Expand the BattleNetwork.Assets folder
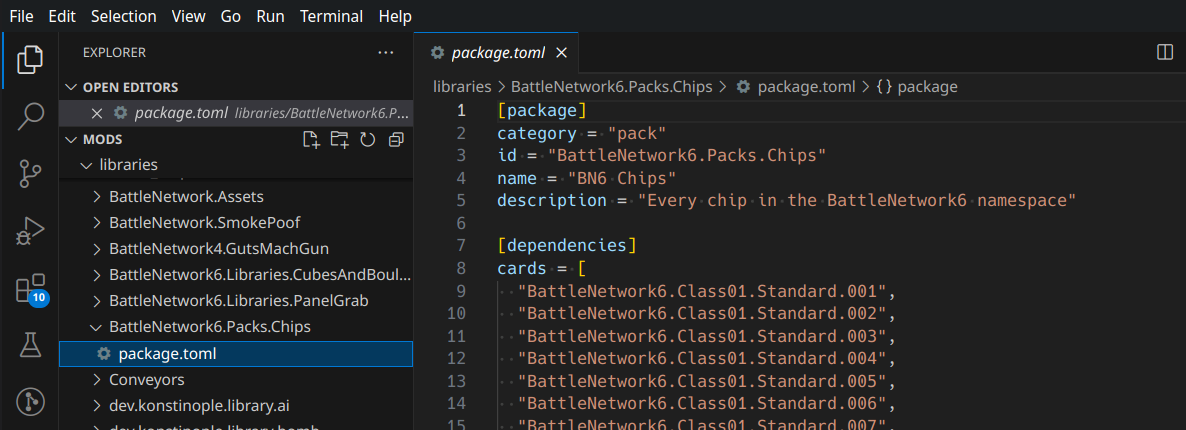The height and width of the screenshot is (430, 1186). [96, 198]
